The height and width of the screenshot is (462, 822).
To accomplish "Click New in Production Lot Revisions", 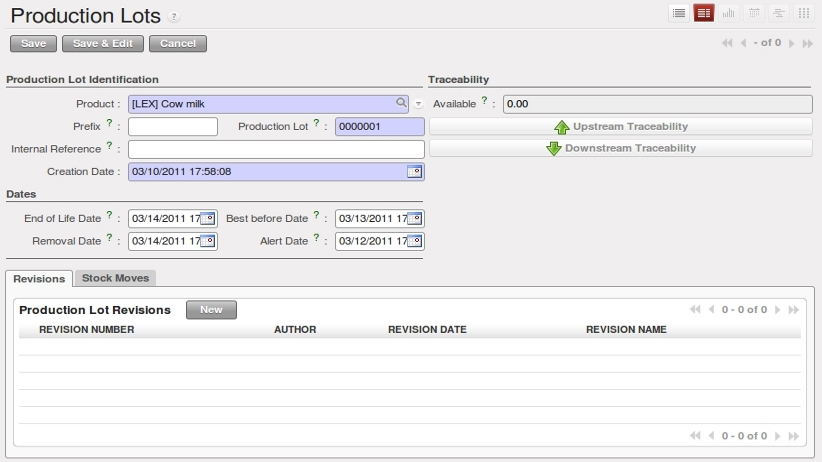I will point(211,310).
